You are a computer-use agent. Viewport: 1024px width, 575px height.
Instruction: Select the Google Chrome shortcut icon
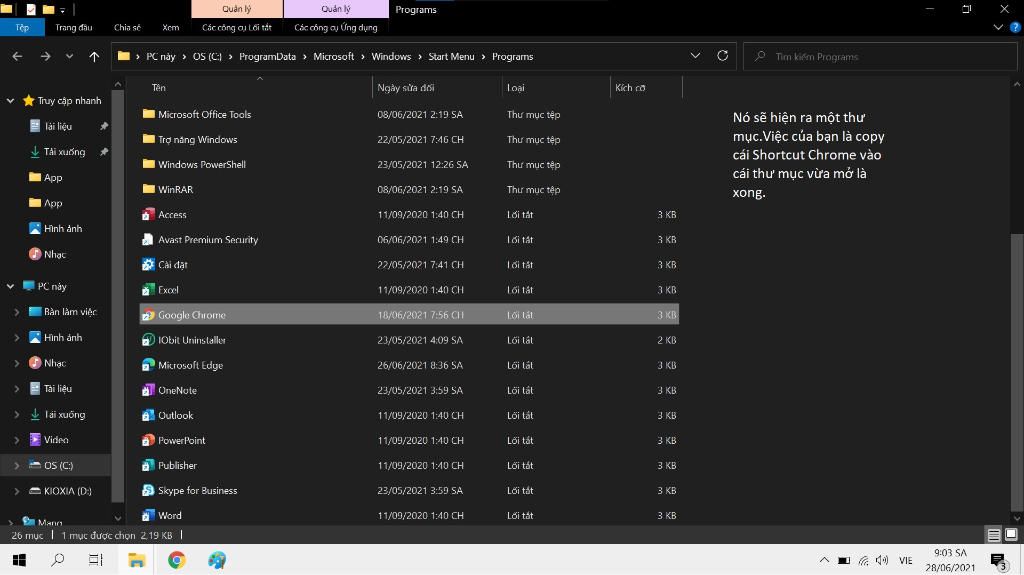point(148,315)
